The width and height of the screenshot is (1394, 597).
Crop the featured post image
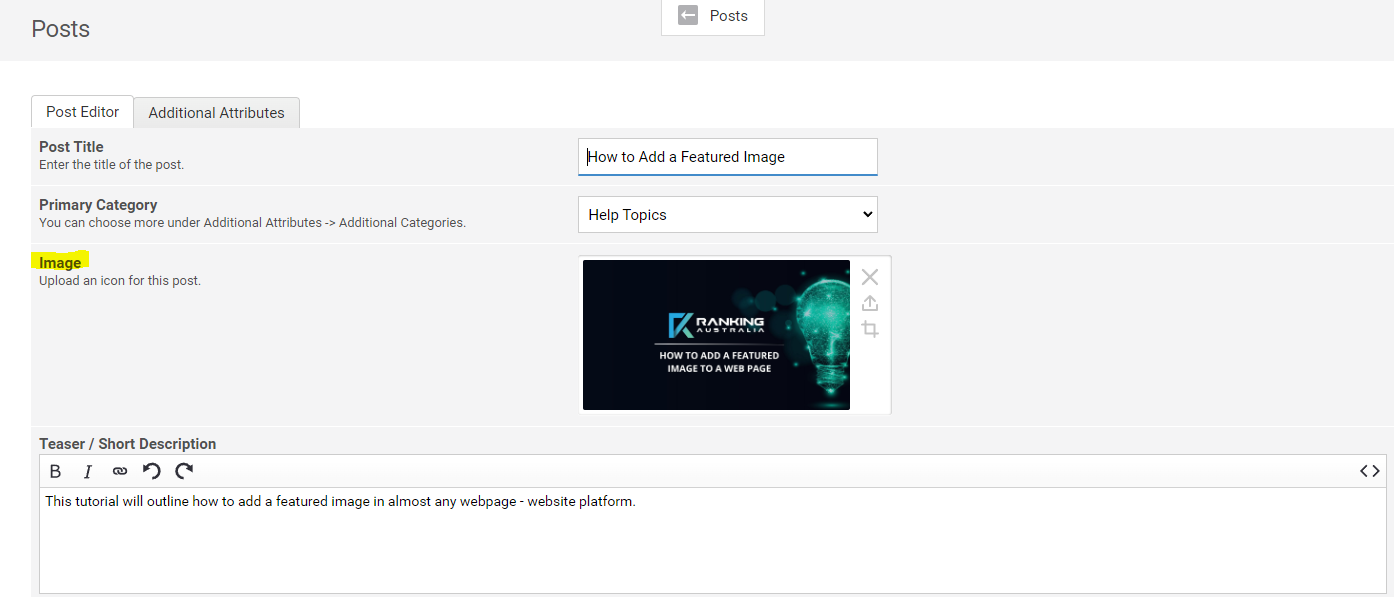(869, 329)
